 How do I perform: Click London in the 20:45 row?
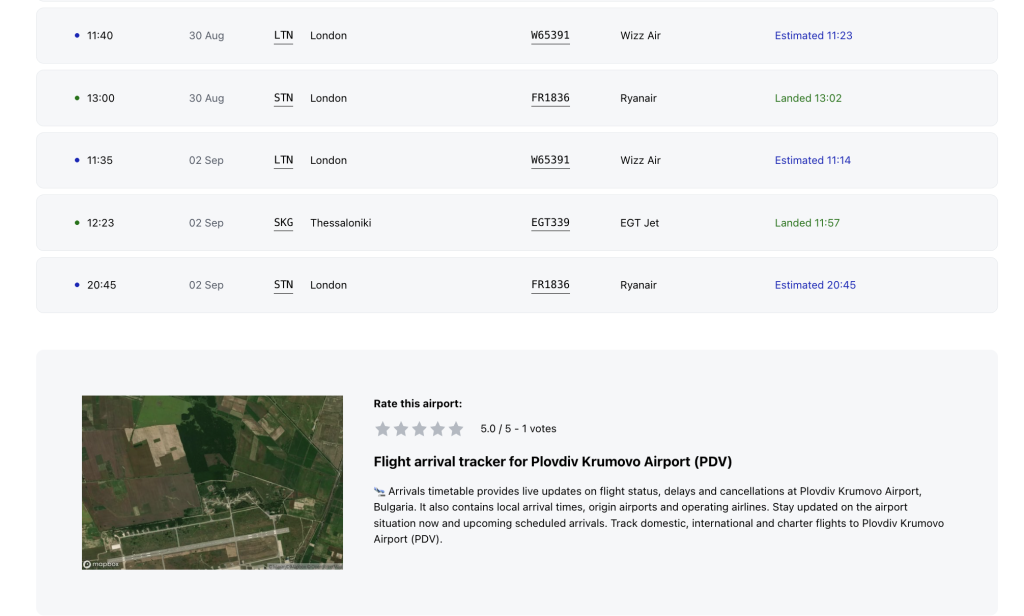click(x=328, y=285)
